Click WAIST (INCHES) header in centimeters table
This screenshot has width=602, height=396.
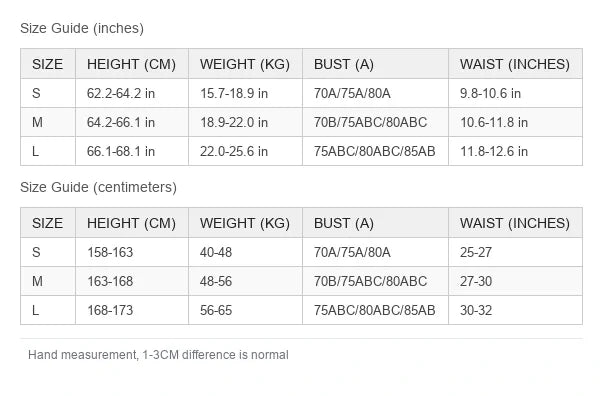coord(515,223)
